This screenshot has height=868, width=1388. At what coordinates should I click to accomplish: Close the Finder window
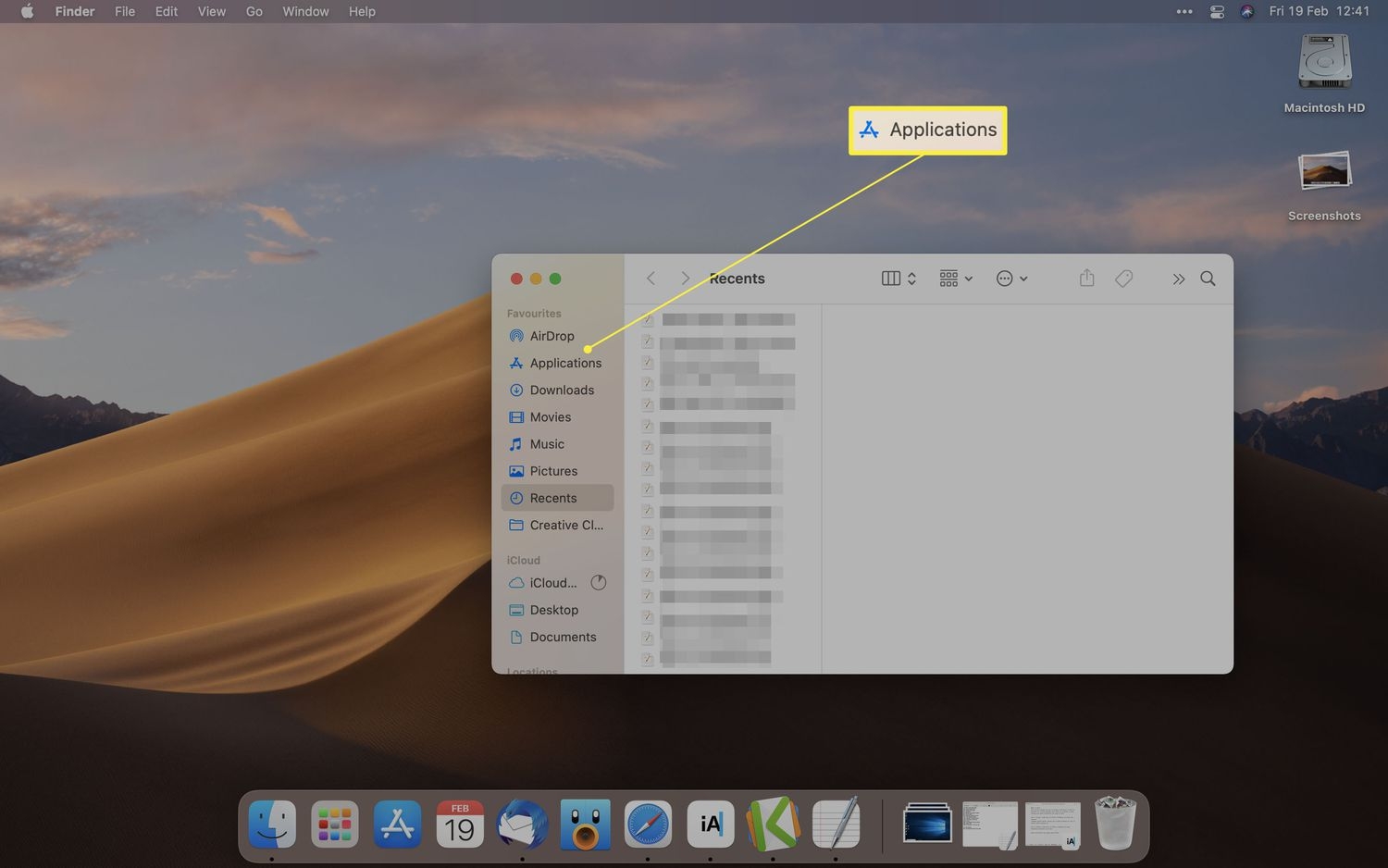coord(516,279)
